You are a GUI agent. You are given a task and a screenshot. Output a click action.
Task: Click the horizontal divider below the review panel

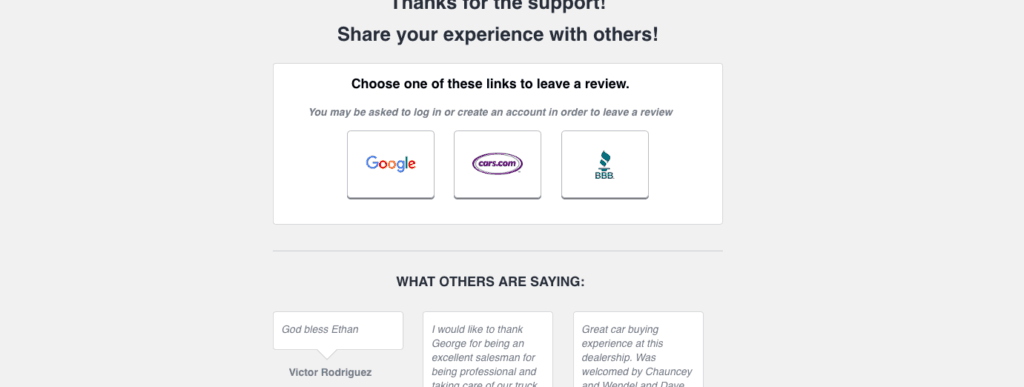pos(498,251)
